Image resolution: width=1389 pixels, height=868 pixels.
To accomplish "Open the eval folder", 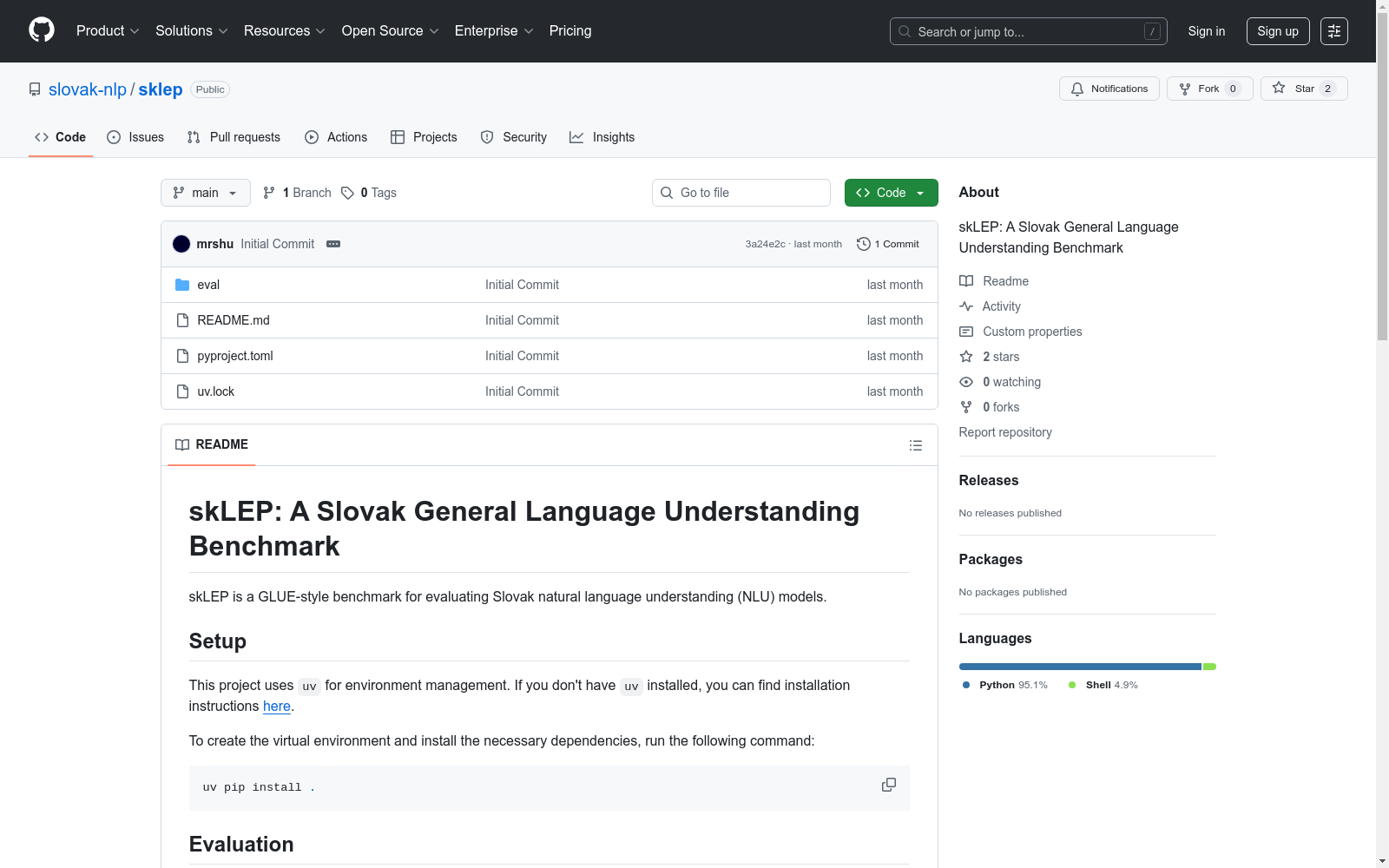I will pos(208,285).
